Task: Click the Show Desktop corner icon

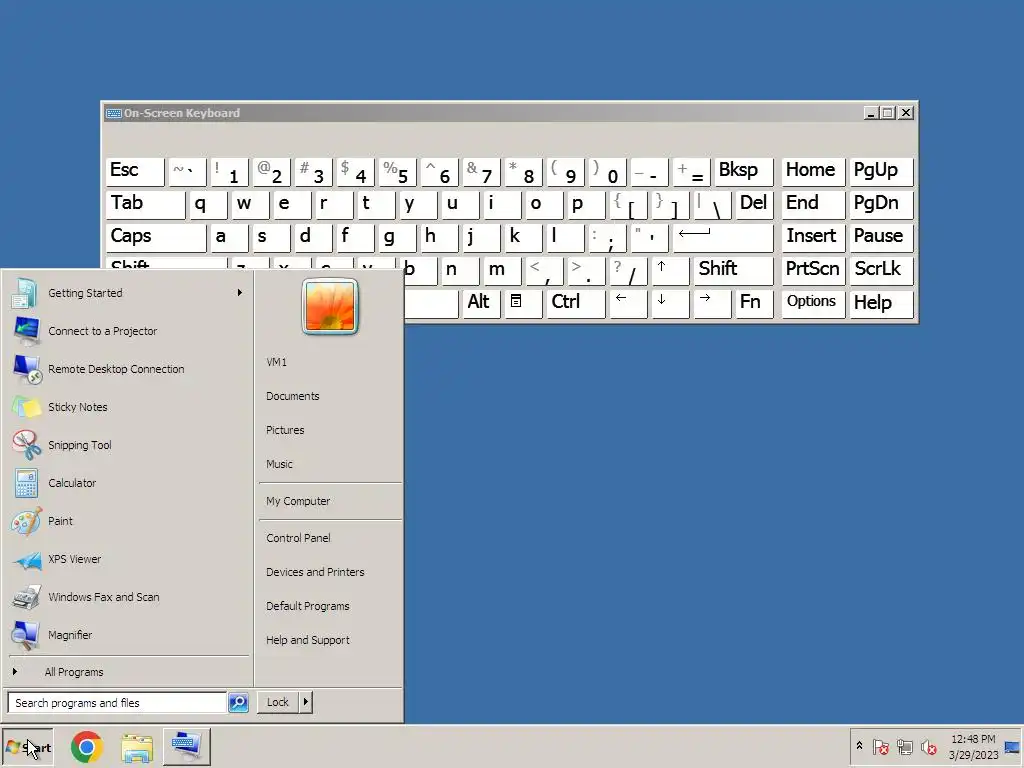Action: (1012, 747)
